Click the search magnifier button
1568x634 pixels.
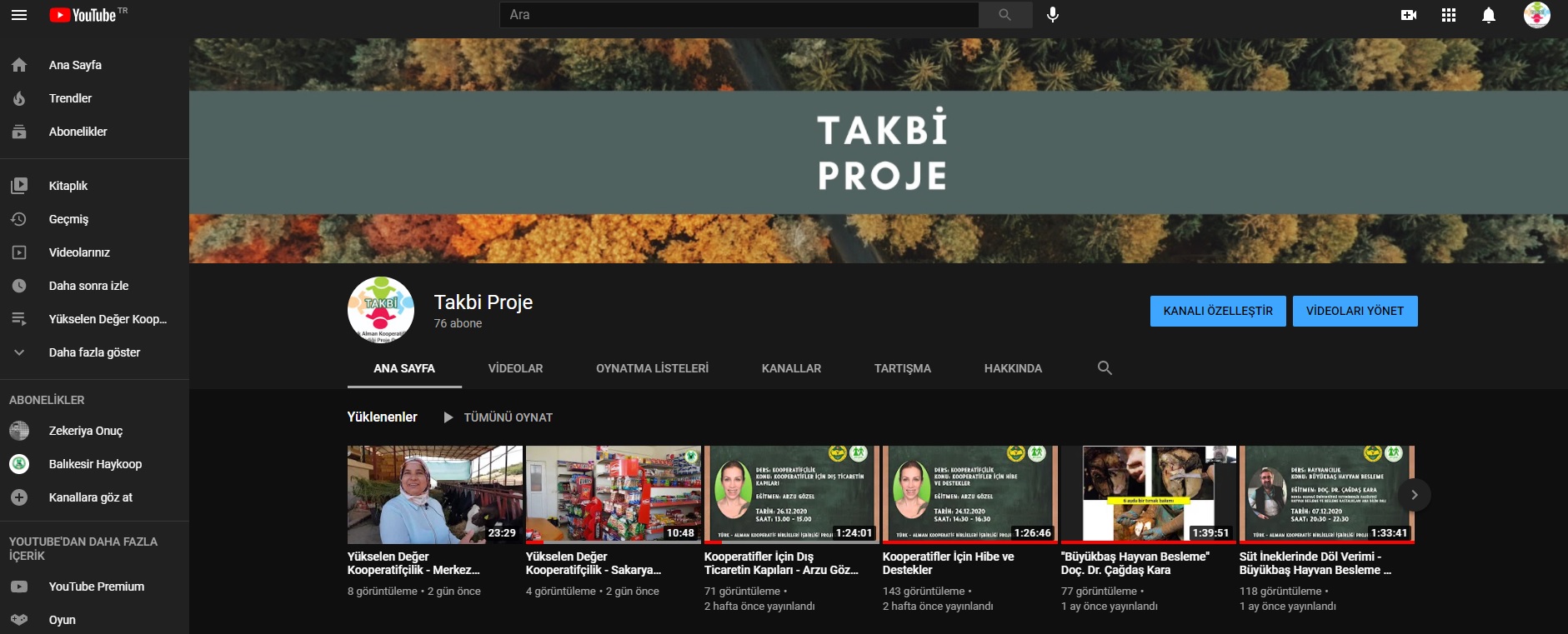1004,15
